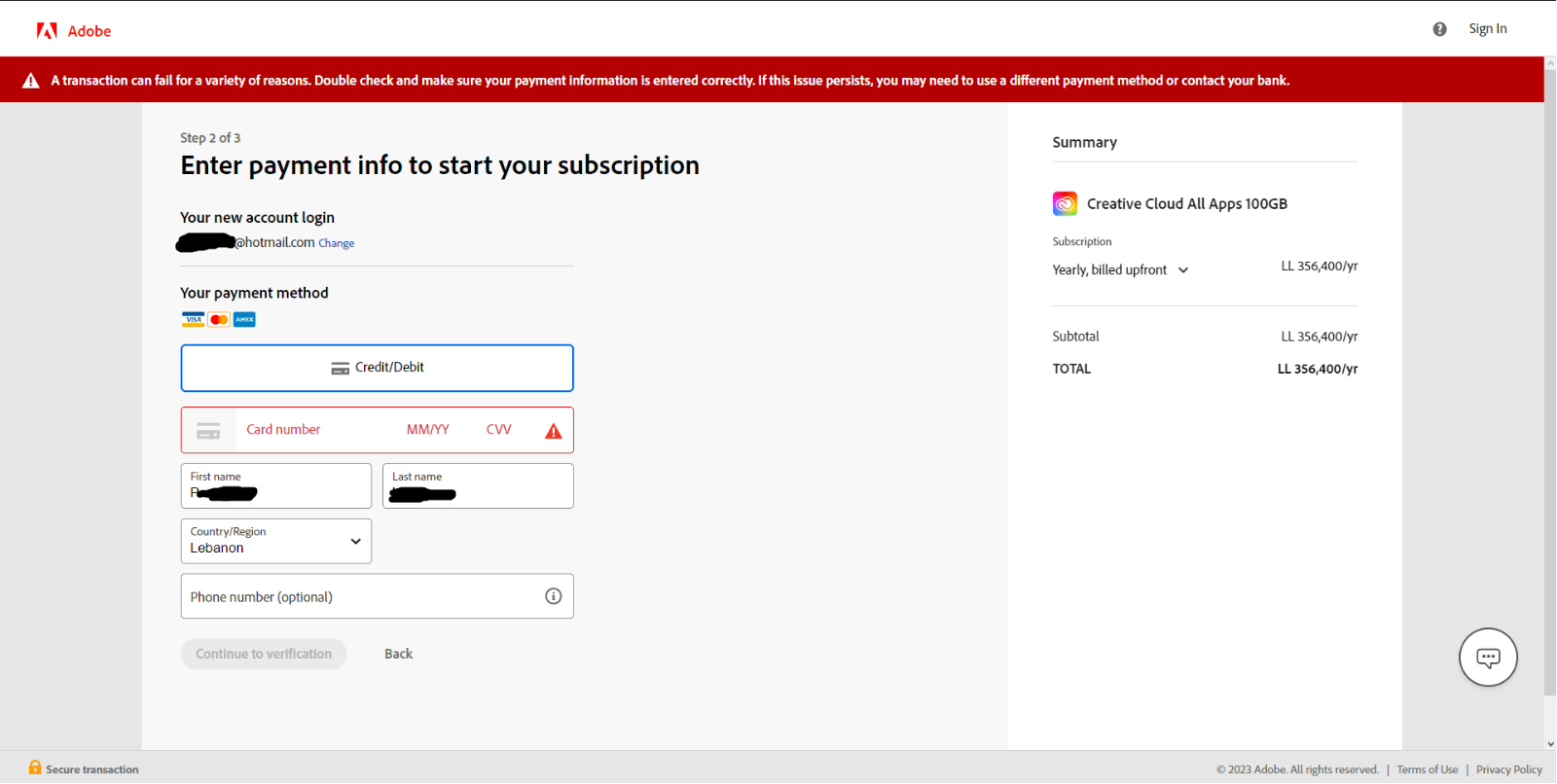Open the Country/Region dropdown showing Lebanon
The image size is (1557, 784).
276,541
